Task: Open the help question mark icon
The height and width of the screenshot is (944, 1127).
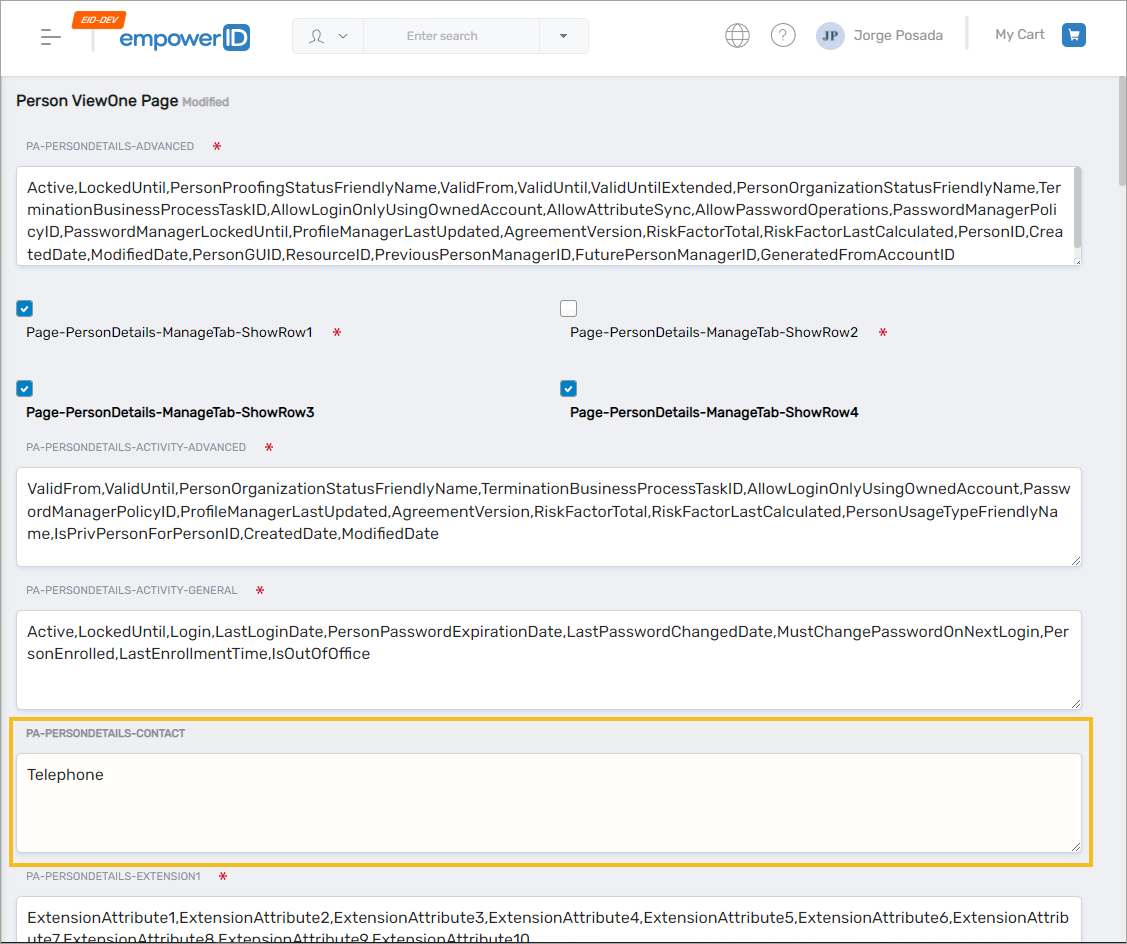Action: [783, 36]
